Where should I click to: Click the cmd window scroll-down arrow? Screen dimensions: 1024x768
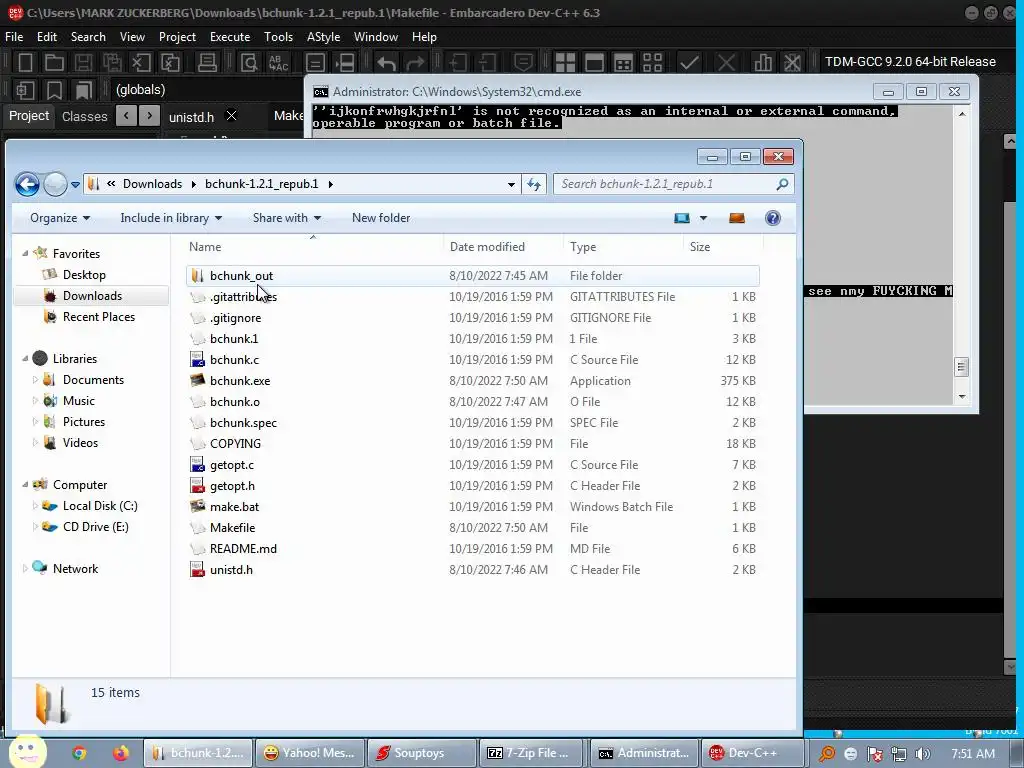961,396
